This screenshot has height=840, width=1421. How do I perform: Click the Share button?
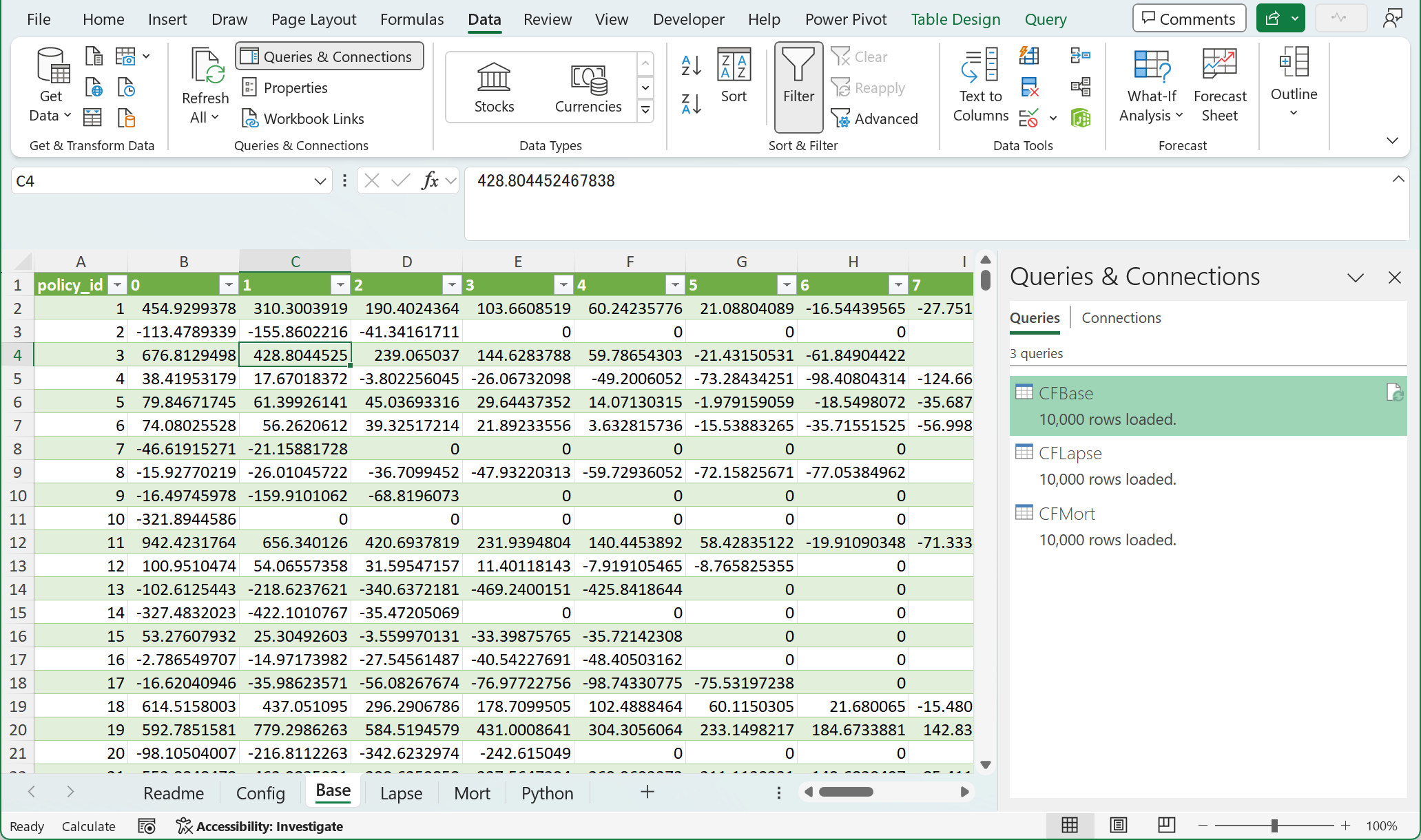(1272, 19)
